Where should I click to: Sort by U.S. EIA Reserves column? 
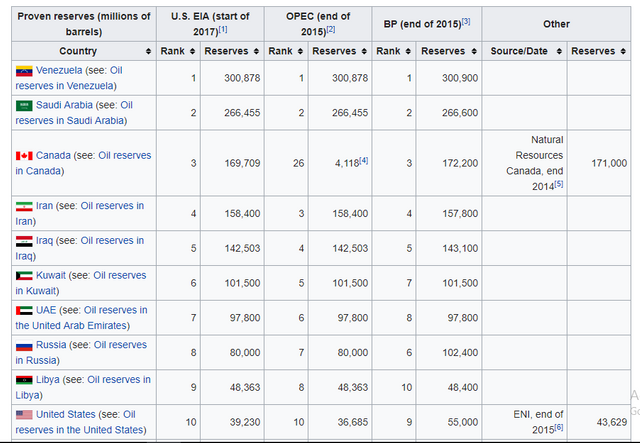point(256,51)
